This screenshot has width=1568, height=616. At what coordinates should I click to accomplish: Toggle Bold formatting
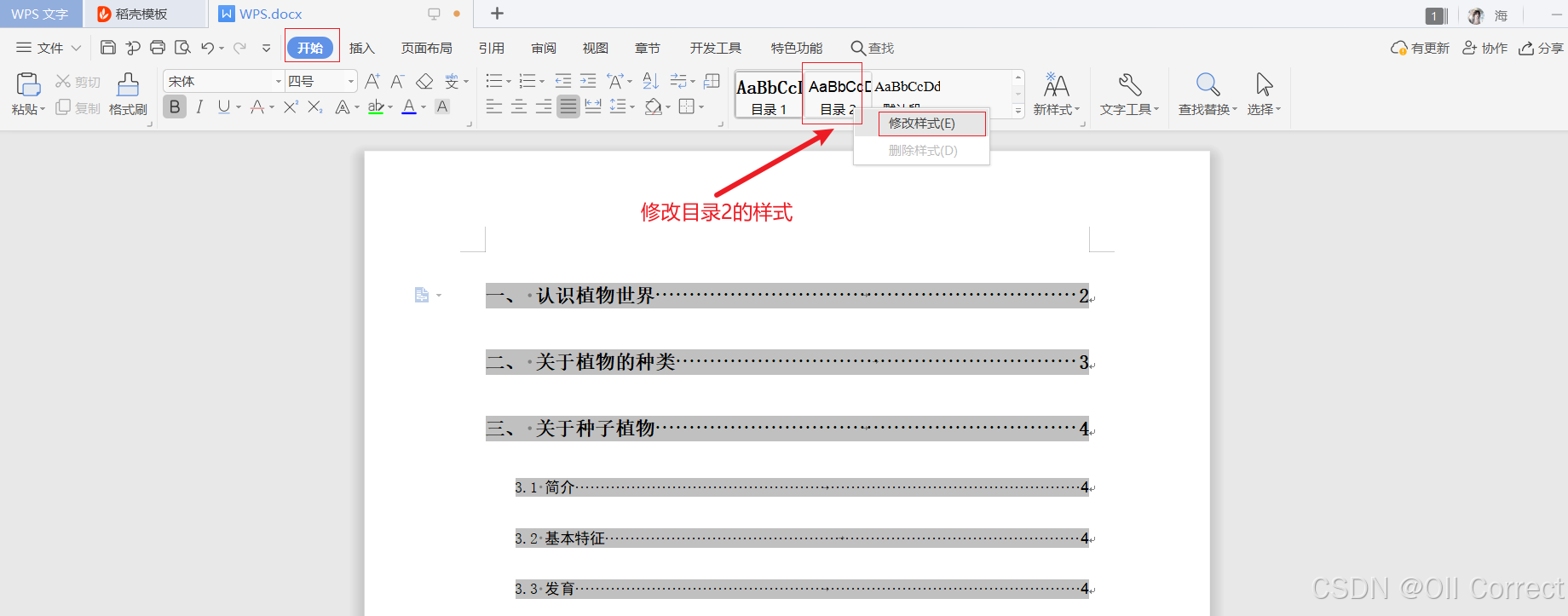[x=175, y=107]
